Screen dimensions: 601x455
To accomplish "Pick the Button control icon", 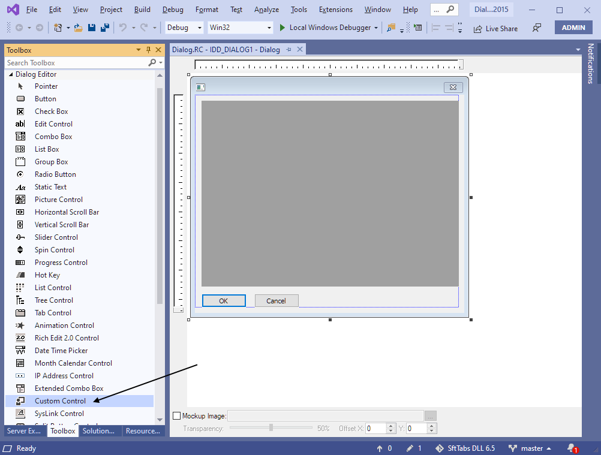I will [20, 99].
